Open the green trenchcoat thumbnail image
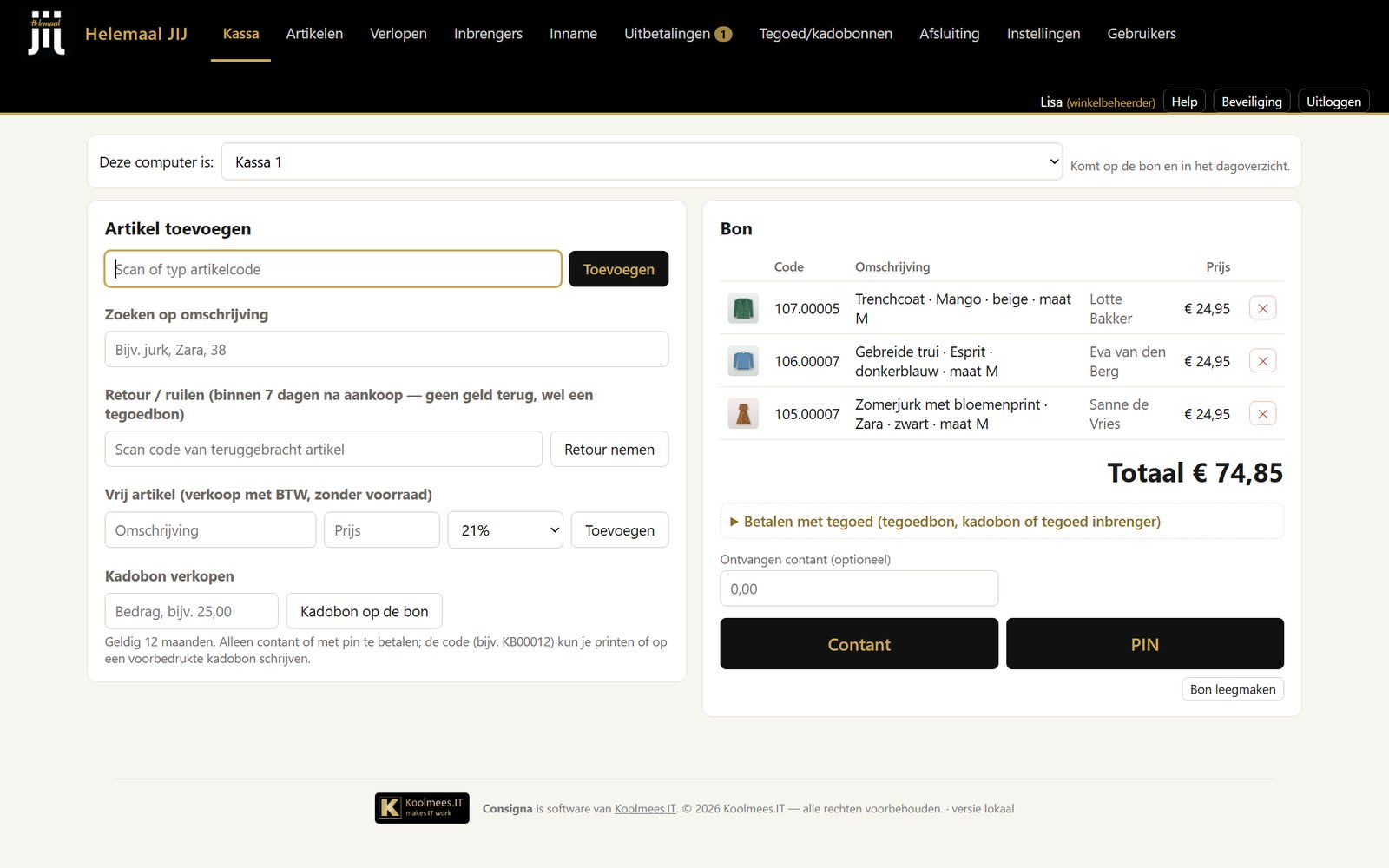 coord(743,308)
